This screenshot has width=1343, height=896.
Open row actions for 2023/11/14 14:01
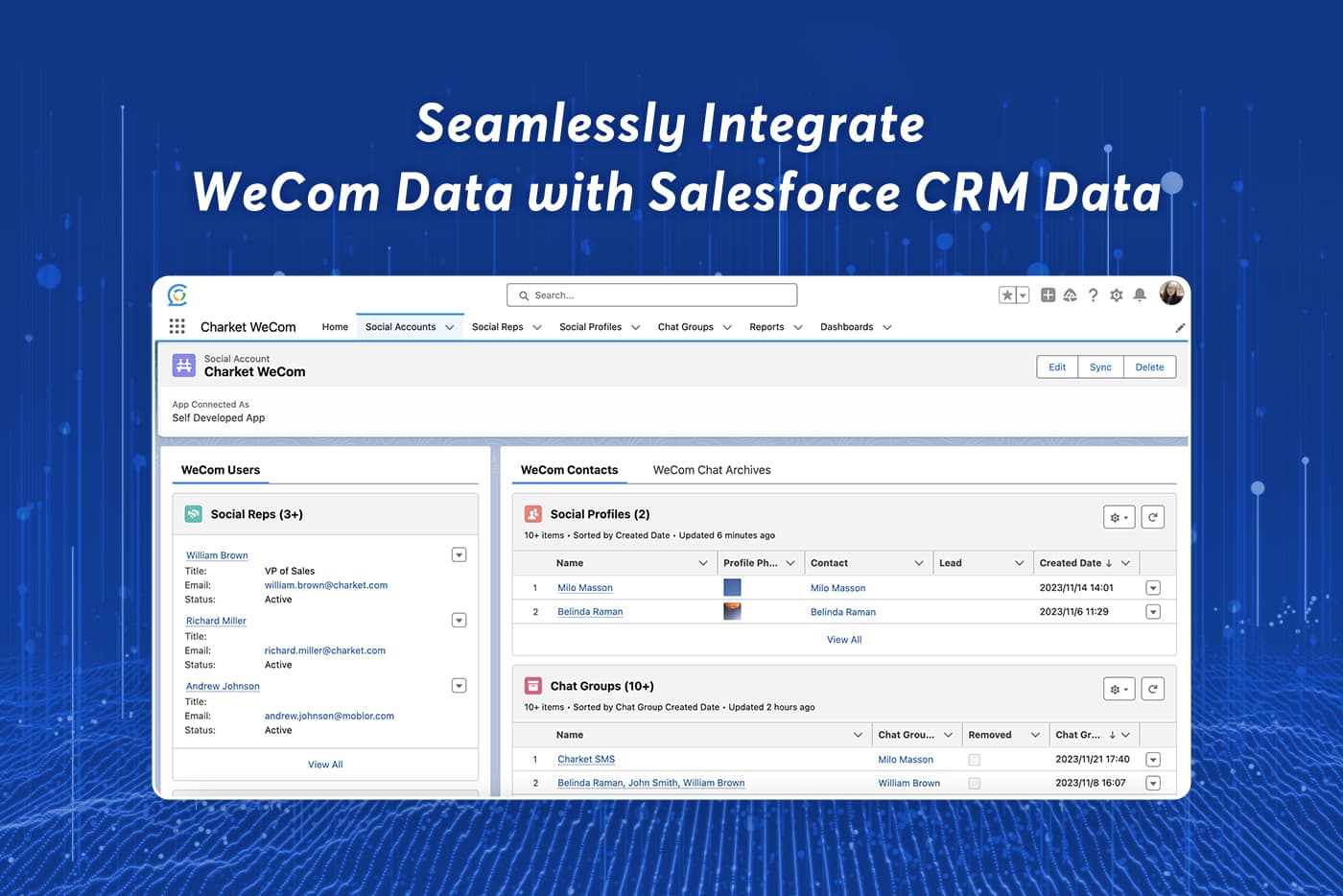pyautogui.click(x=1153, y=588)
